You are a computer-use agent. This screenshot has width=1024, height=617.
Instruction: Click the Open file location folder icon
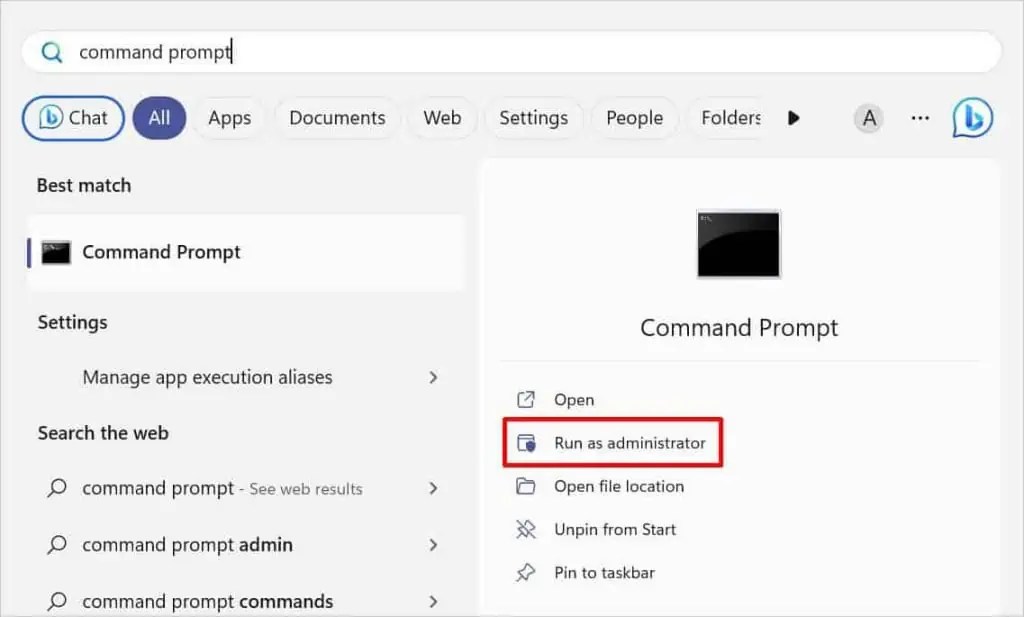(x=527, y=486)
